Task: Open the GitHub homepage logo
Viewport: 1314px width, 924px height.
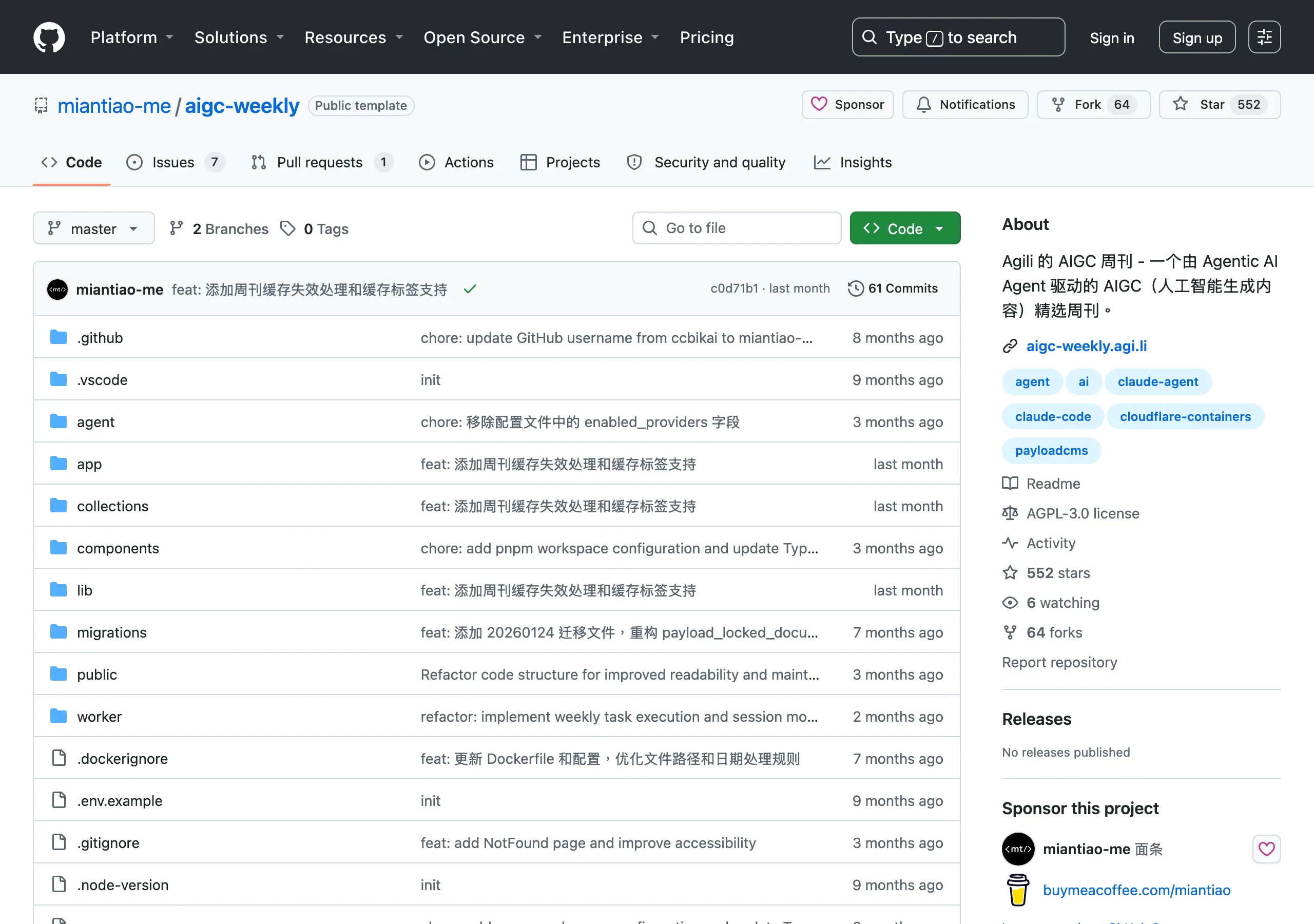Action: point(49,37)
